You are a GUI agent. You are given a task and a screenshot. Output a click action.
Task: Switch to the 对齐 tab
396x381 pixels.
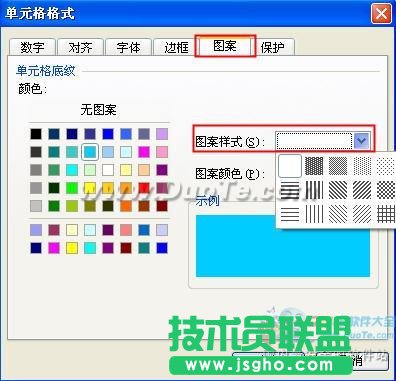click(80, 47)
